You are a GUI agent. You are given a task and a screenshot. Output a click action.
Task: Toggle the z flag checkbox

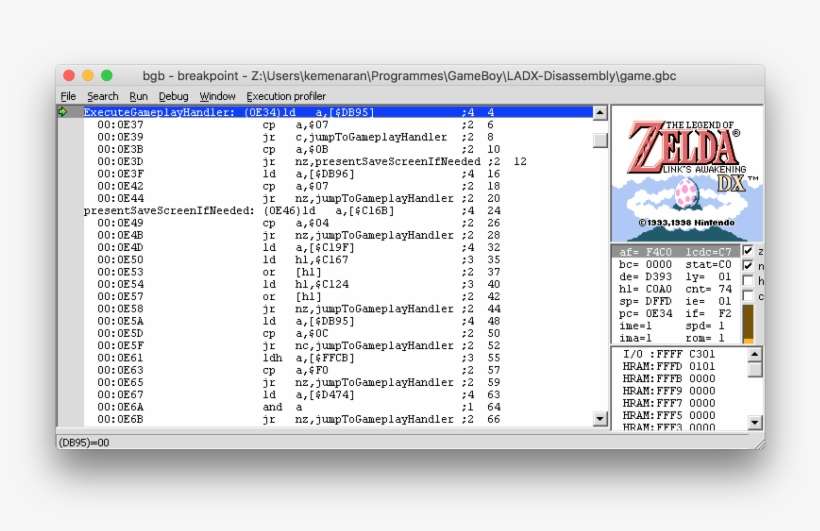[748, 251]
